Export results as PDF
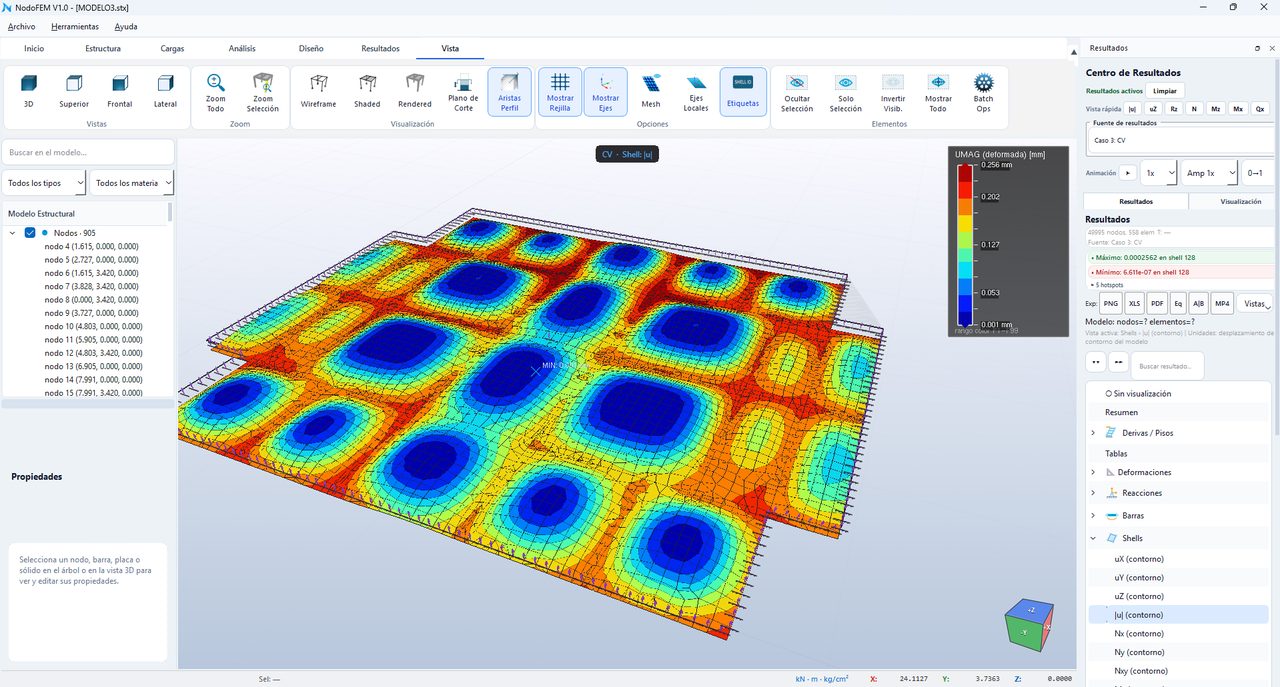The height and width of the screenshot is (687, 1280). click(x=1157, y=303)
